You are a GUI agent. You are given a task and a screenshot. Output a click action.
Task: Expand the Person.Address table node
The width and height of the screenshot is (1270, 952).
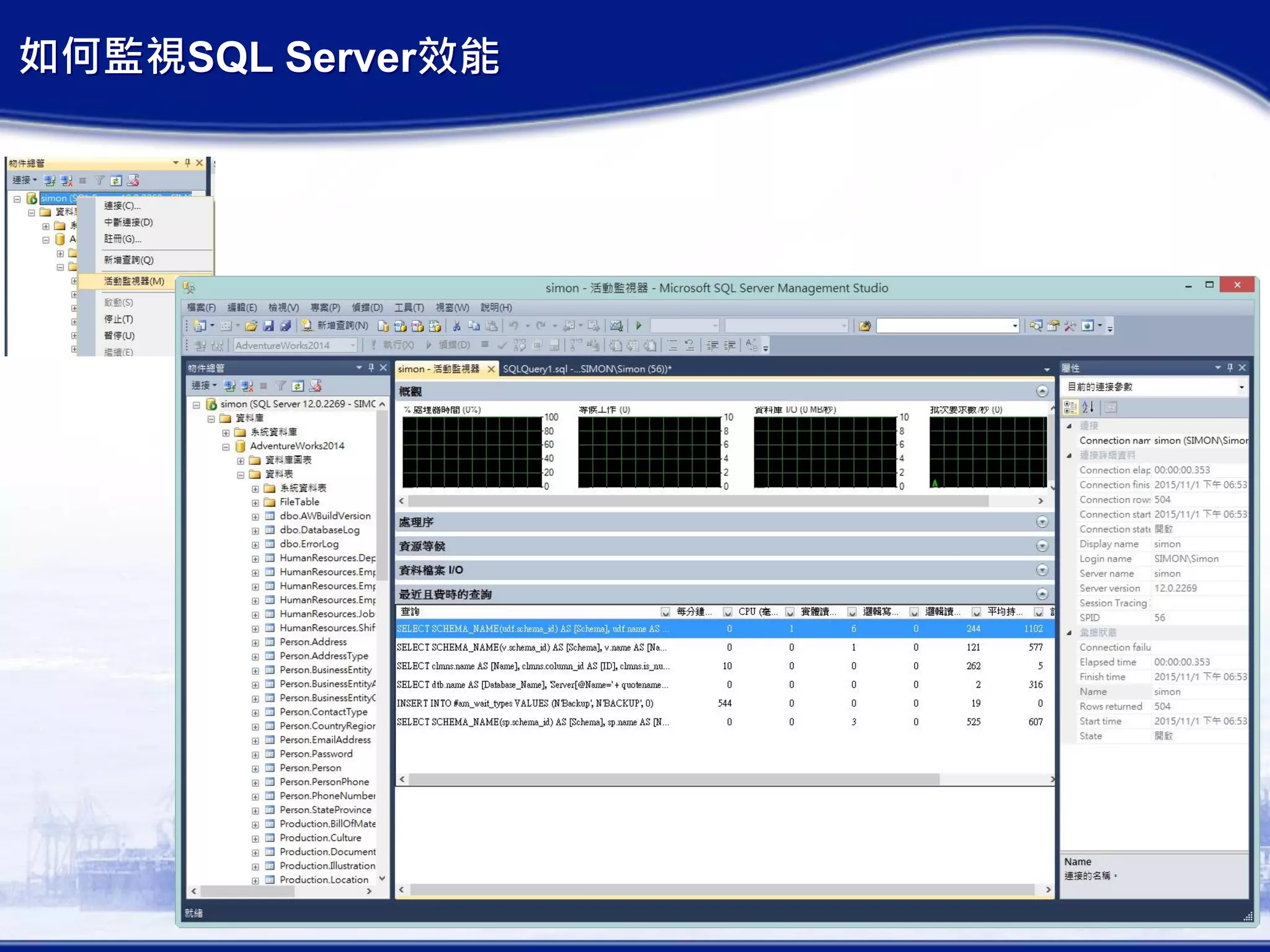[255, 643]
